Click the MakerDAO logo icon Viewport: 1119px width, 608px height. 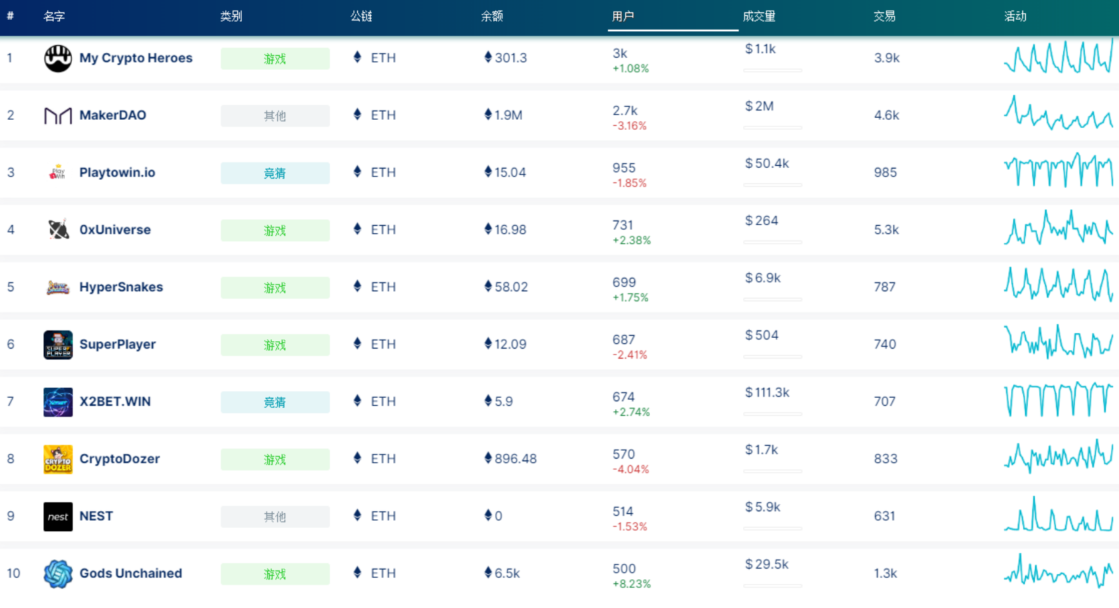(58, 116)
